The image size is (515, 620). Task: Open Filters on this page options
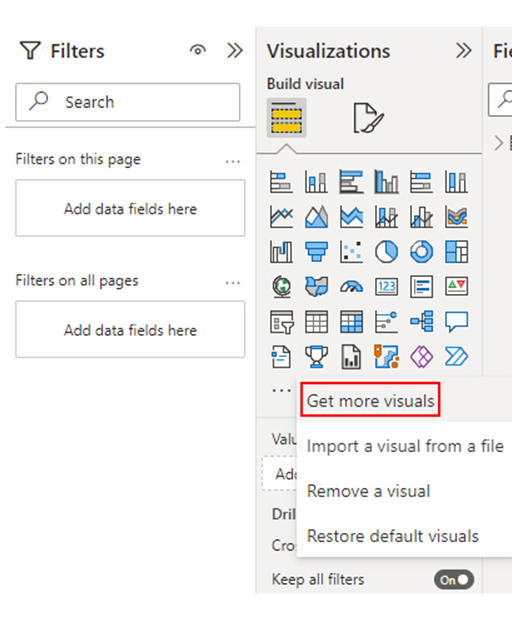[233, 161]
